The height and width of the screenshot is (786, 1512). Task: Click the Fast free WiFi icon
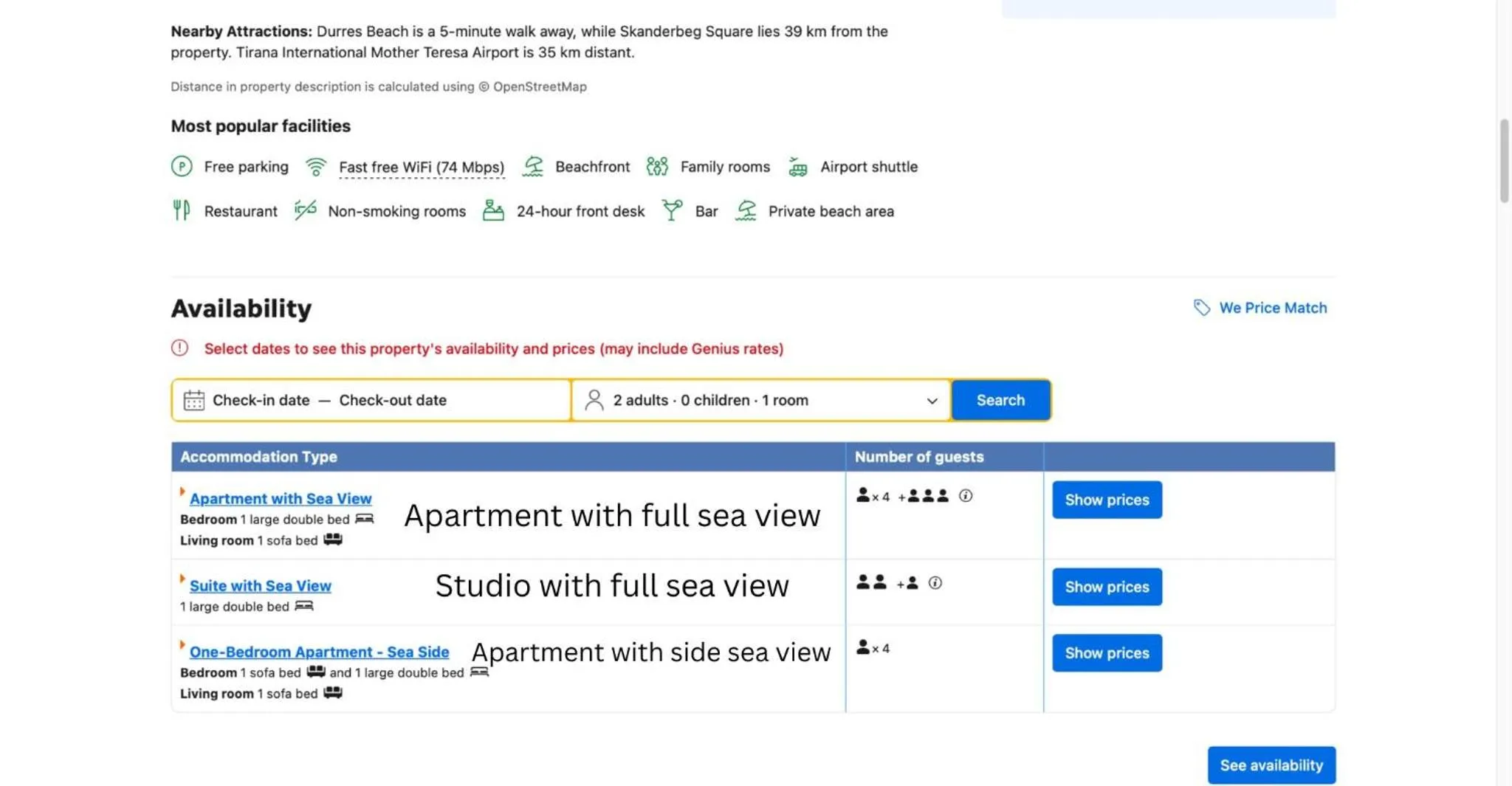pos(316,166)
